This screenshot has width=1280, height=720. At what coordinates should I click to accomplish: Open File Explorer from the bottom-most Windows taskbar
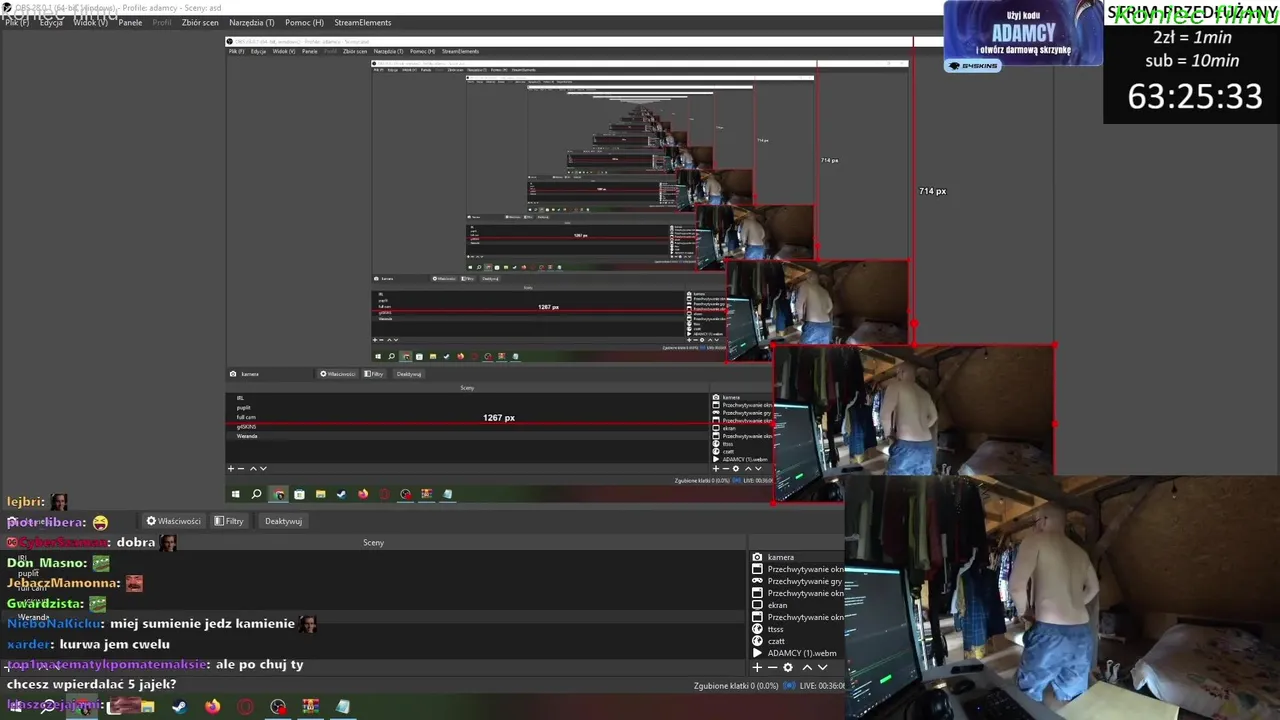pyautogui.click(x=148, y=706)
